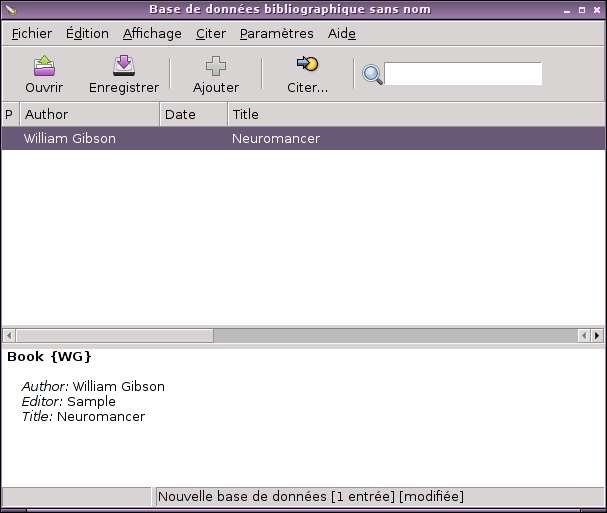Click the rightmost horizontal scrollbar arrow
Viewport: 607px width, 513px height.
point(597,336)
